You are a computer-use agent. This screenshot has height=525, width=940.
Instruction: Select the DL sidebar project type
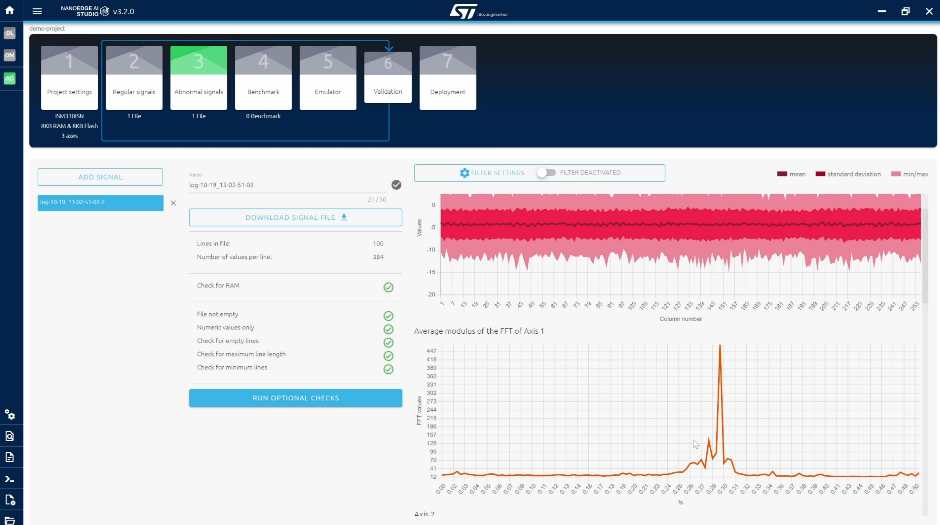pyautogui.click(x=10, y=33)
